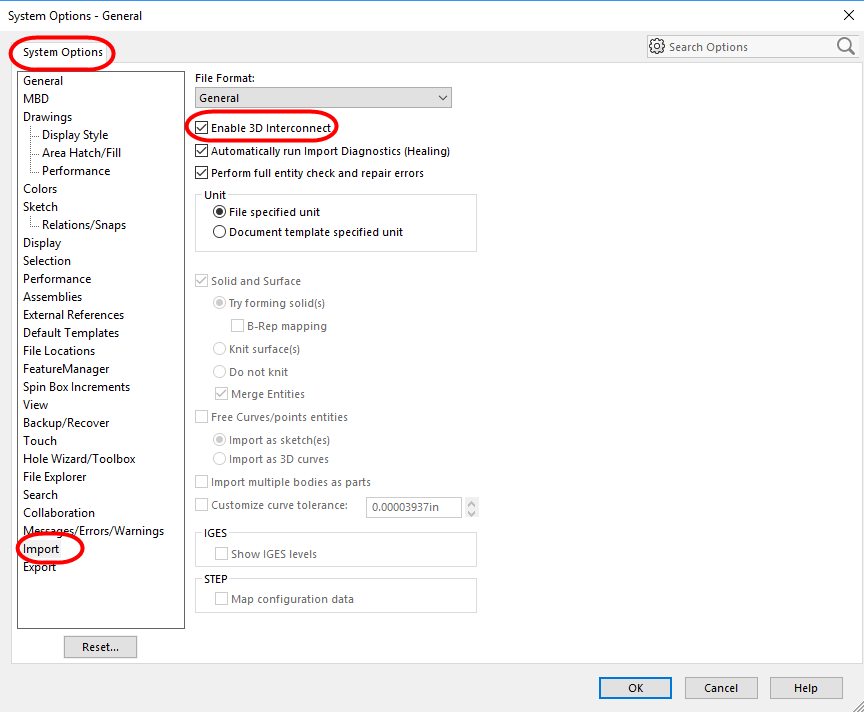
Task: Select Display Style under Drawings
Action: click(x=75, y=135)
